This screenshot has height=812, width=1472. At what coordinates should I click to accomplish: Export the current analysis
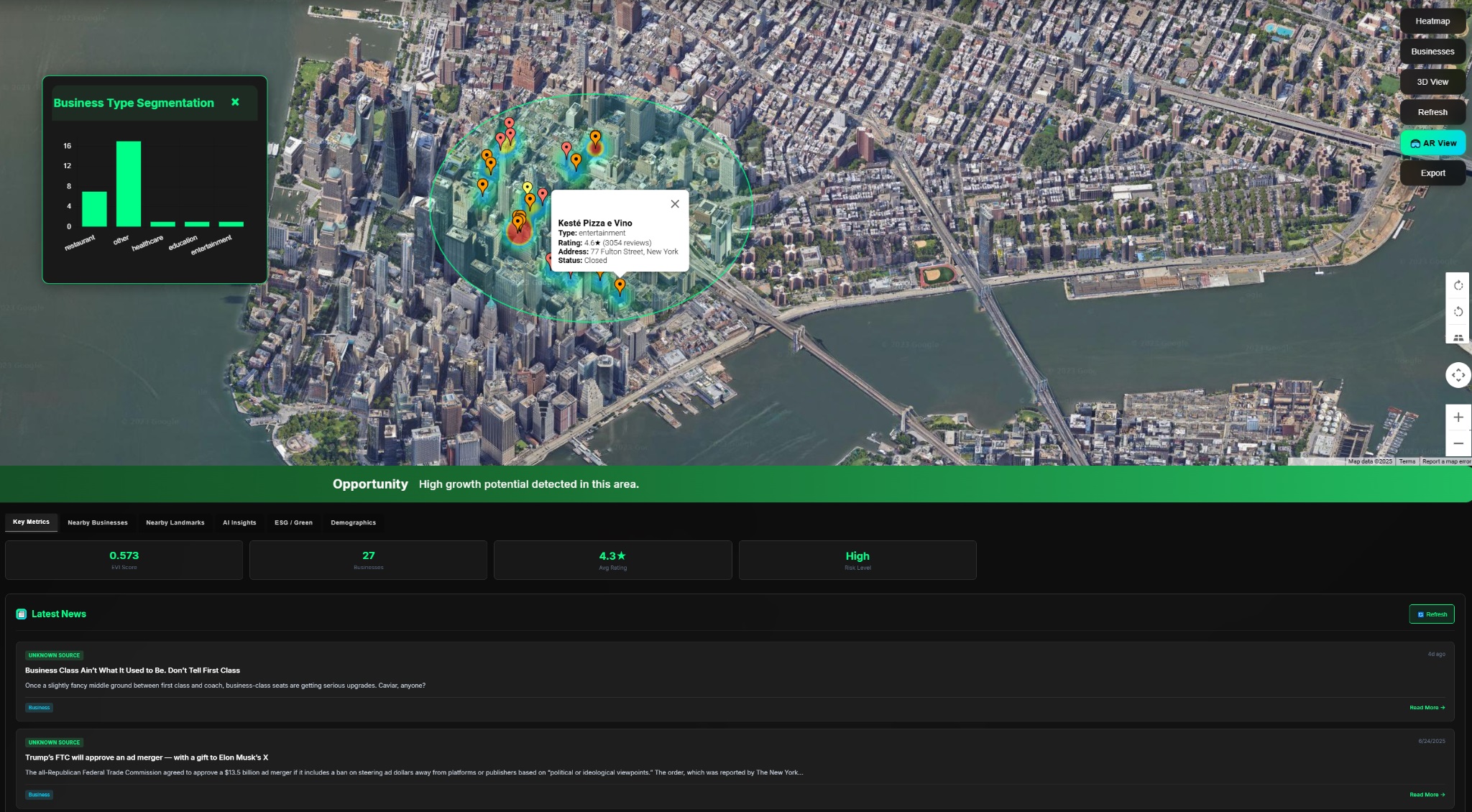(1432, 172)
